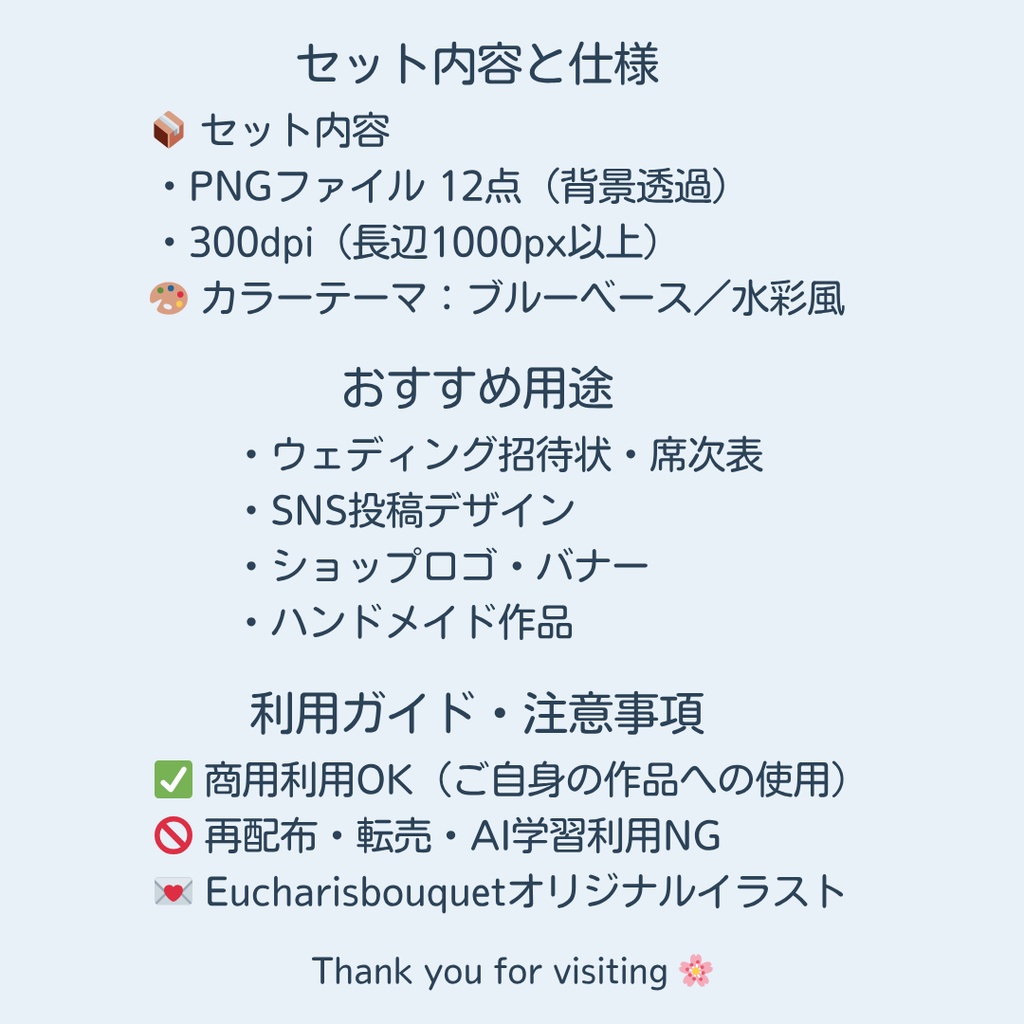Image resolution: width=1024 pixels, height=1024 pixels.
Task: Click the artist palette emoji
Action: tap(168, 298)
